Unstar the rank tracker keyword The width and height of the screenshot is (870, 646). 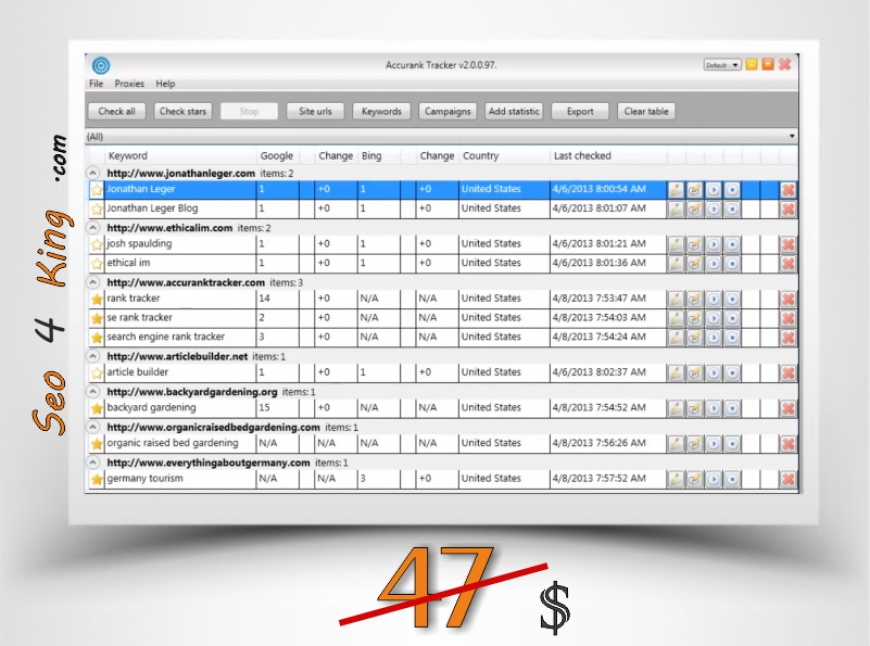tap(97, 299)
